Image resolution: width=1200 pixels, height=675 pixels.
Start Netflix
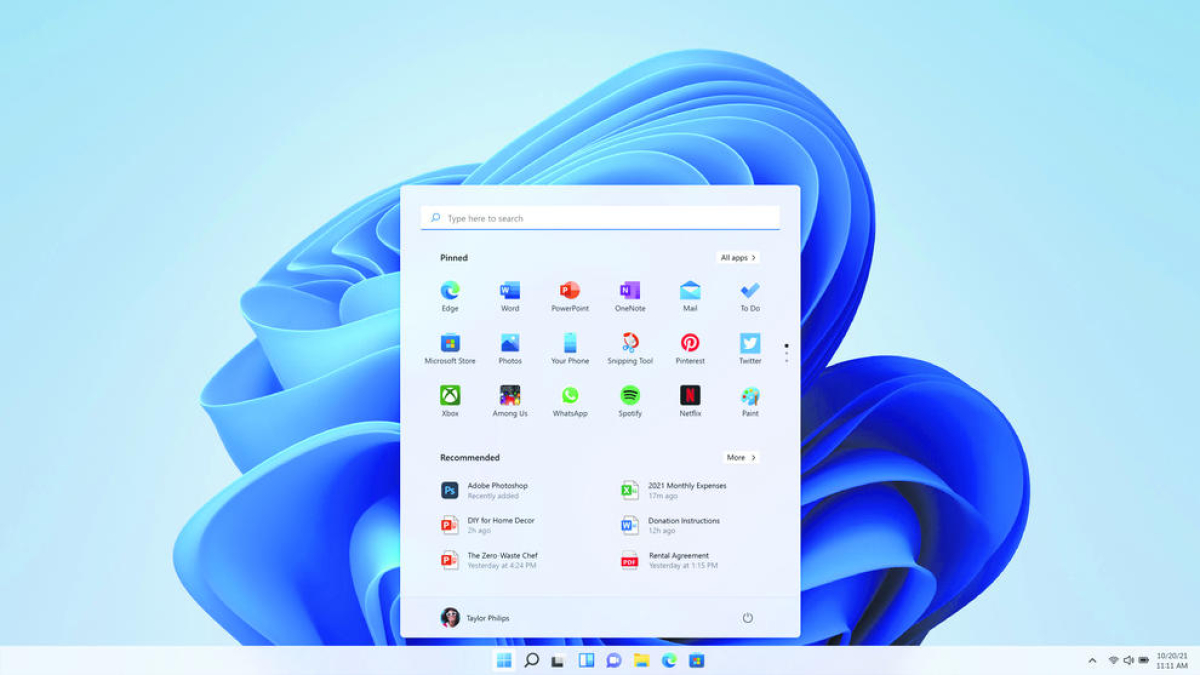pos(689,397)
